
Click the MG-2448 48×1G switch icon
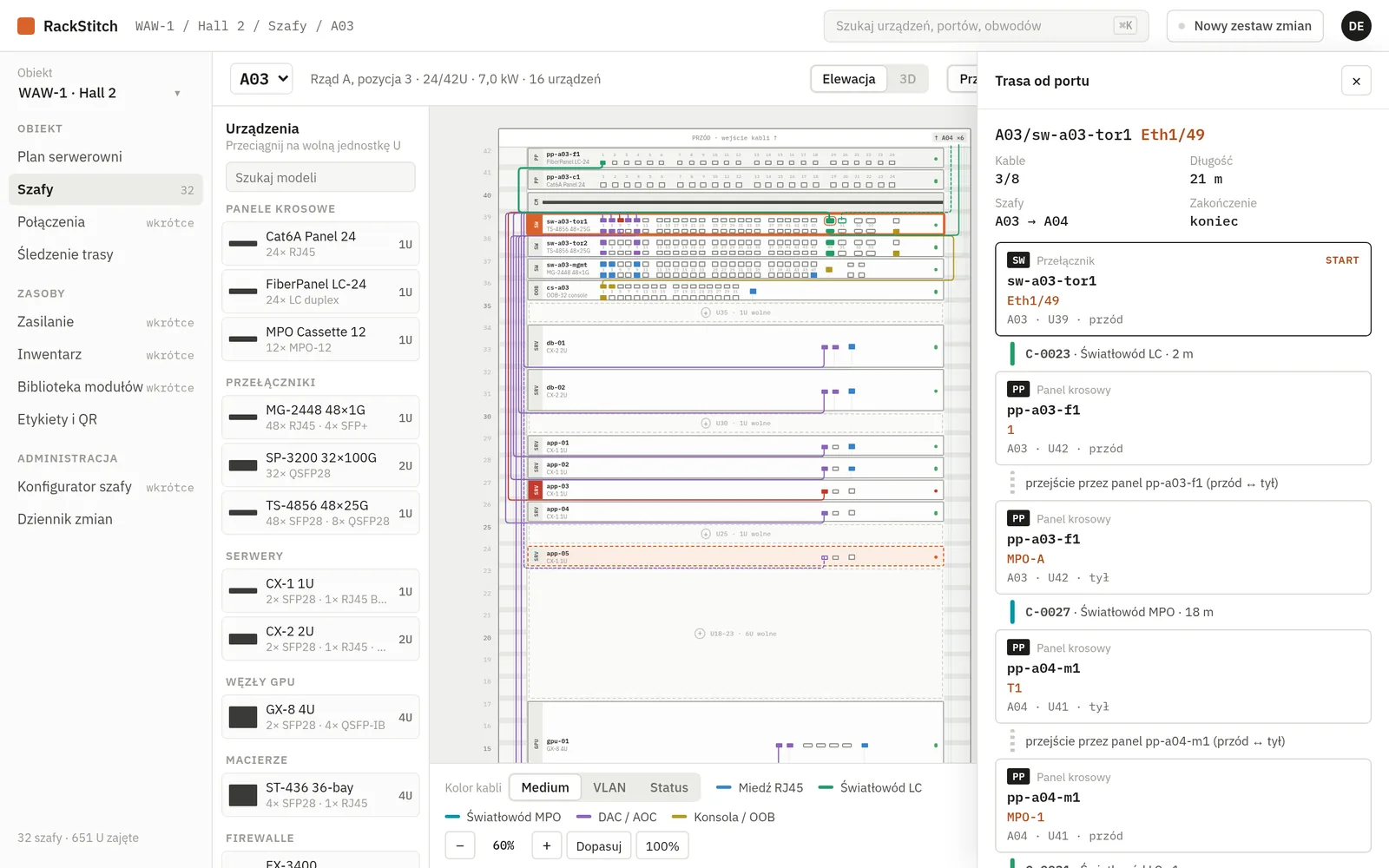coord(243,418)
